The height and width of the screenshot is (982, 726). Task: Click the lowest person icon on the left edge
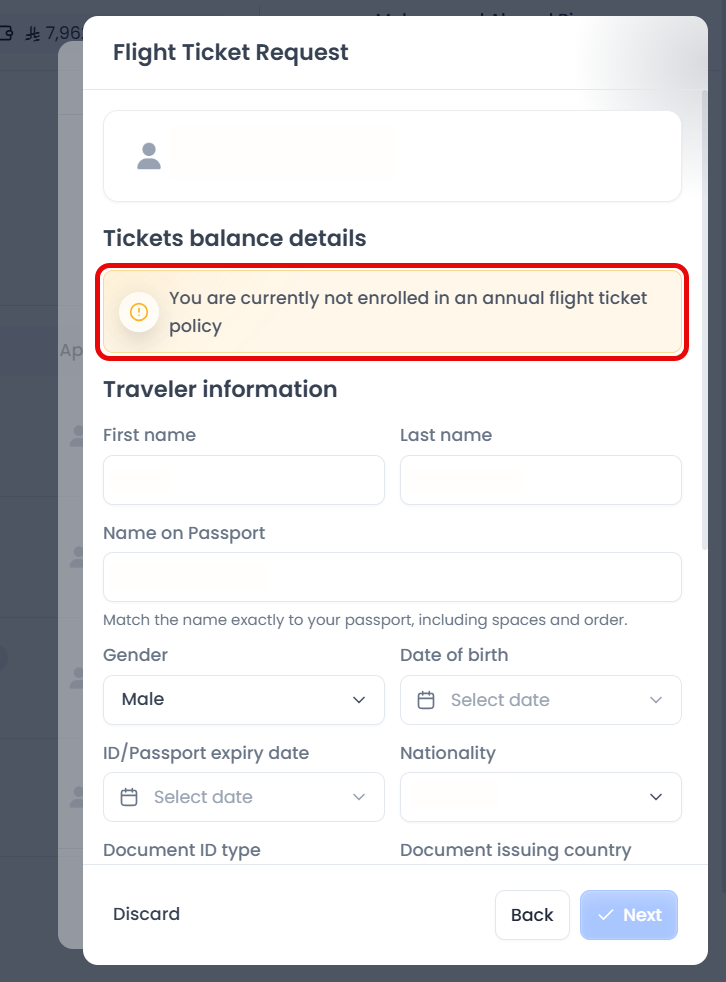78,797
